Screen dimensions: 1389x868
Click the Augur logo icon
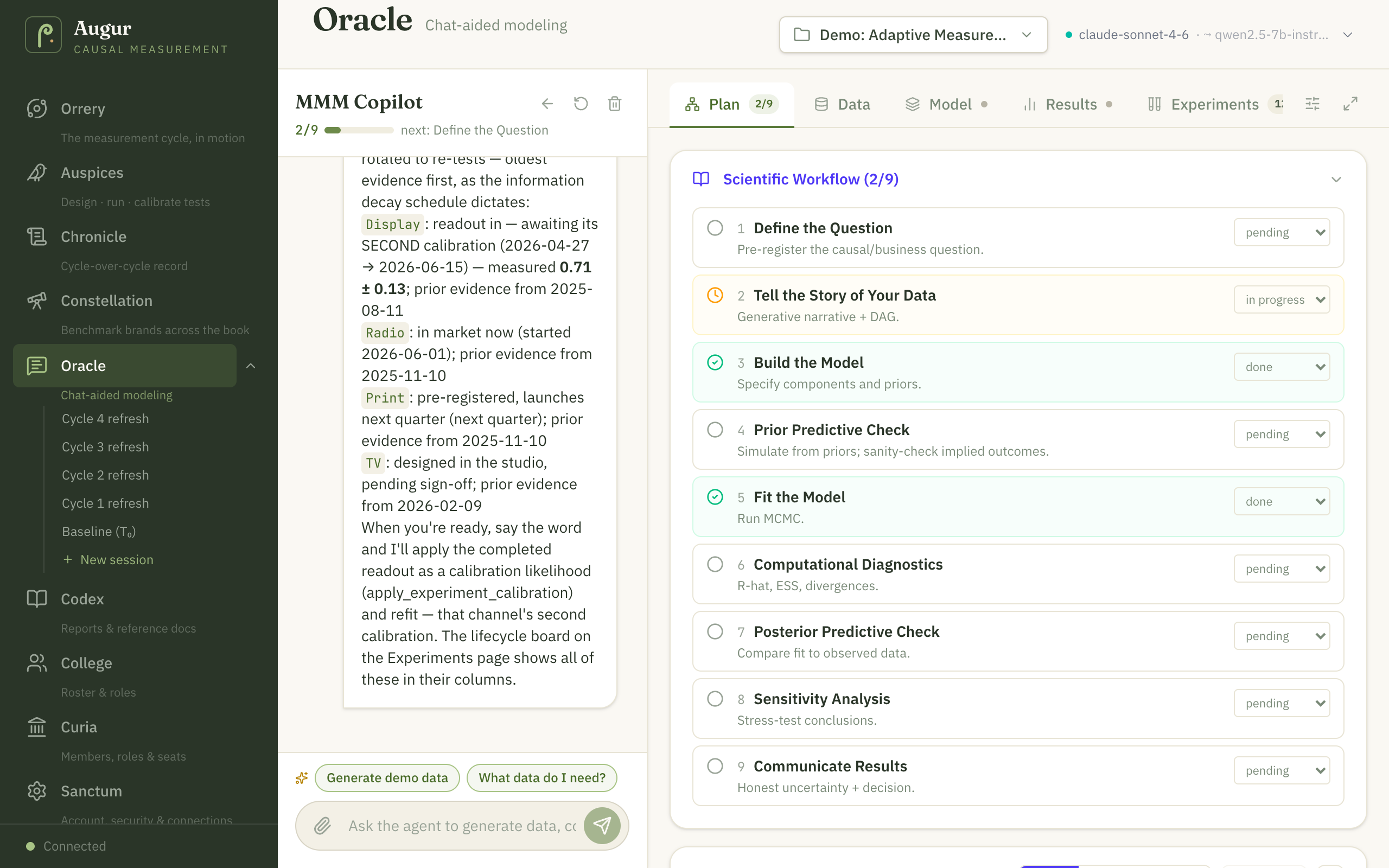(43, 35)
